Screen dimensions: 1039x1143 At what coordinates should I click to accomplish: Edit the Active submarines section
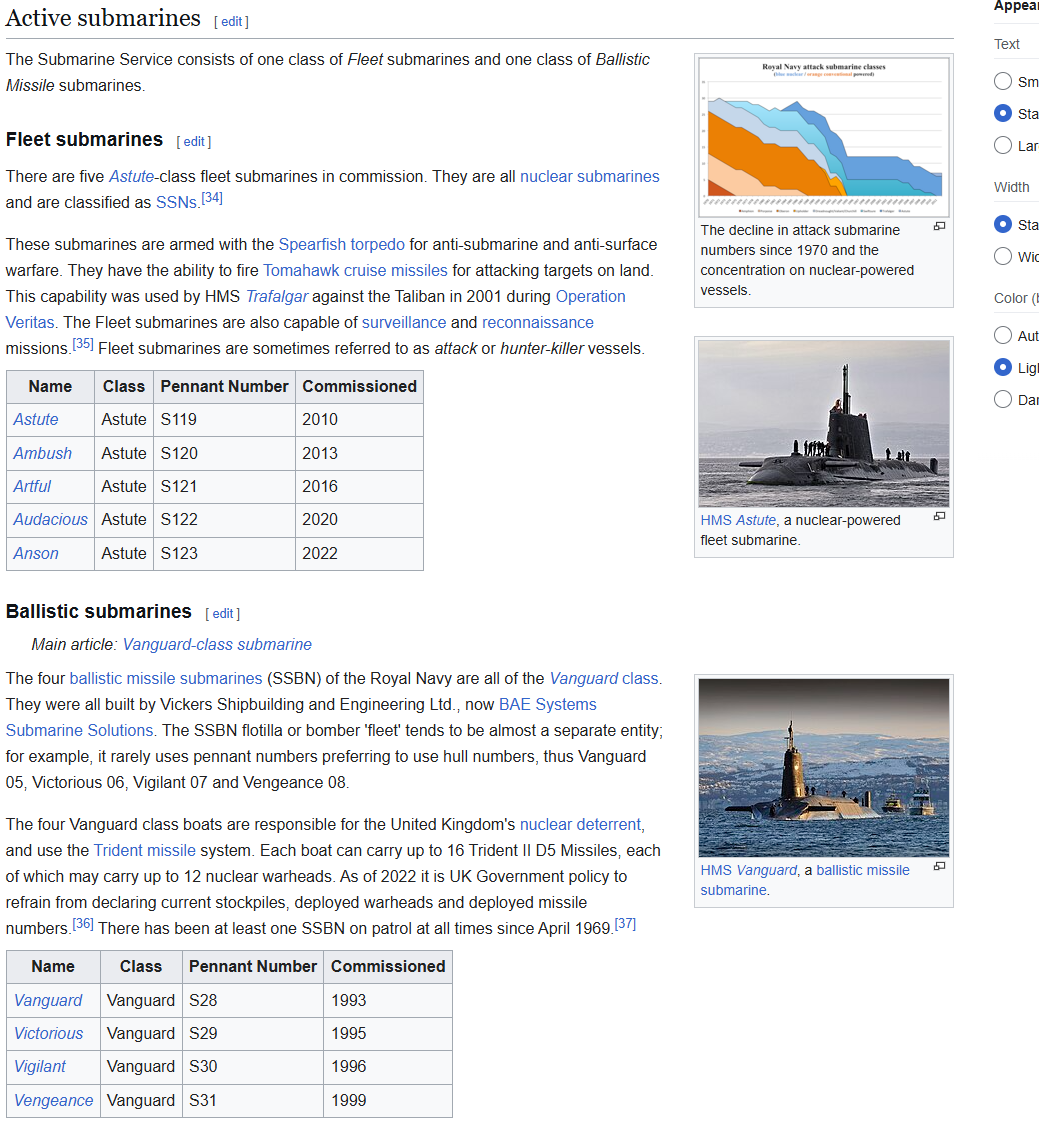click(x=231, y=22)
